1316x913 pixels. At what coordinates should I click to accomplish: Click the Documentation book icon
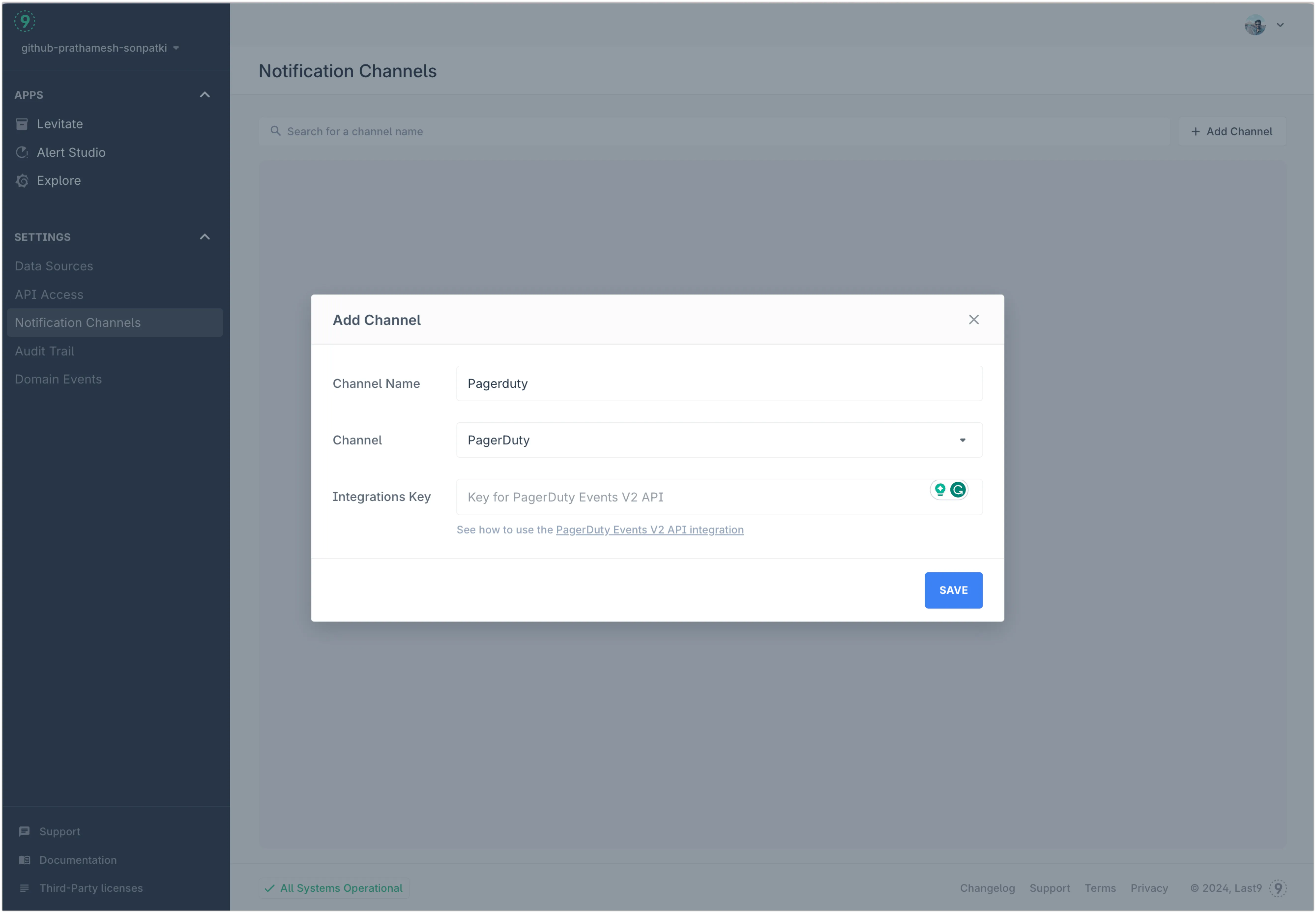pos(24,860)
